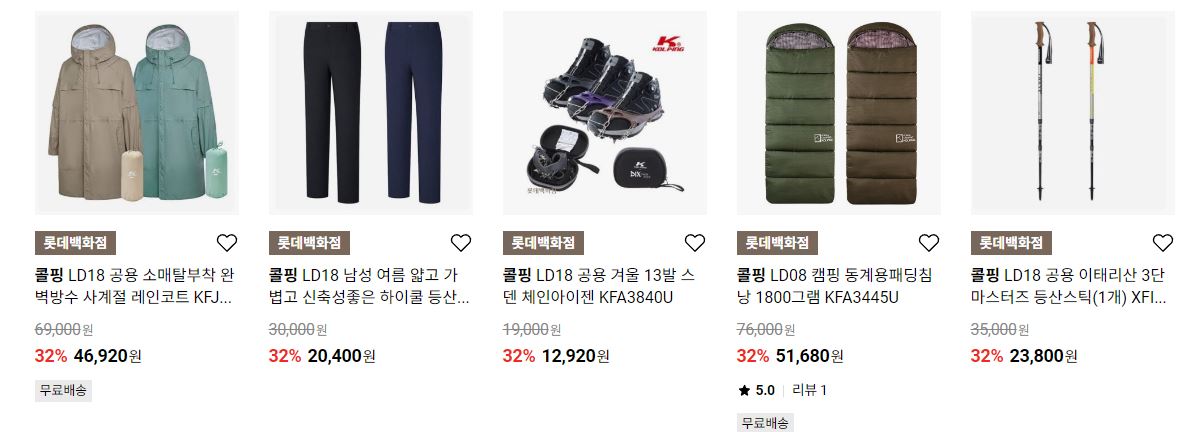
Task: Open the 동계용패딩침낭 KFA3445U title link
Action: 834,286
